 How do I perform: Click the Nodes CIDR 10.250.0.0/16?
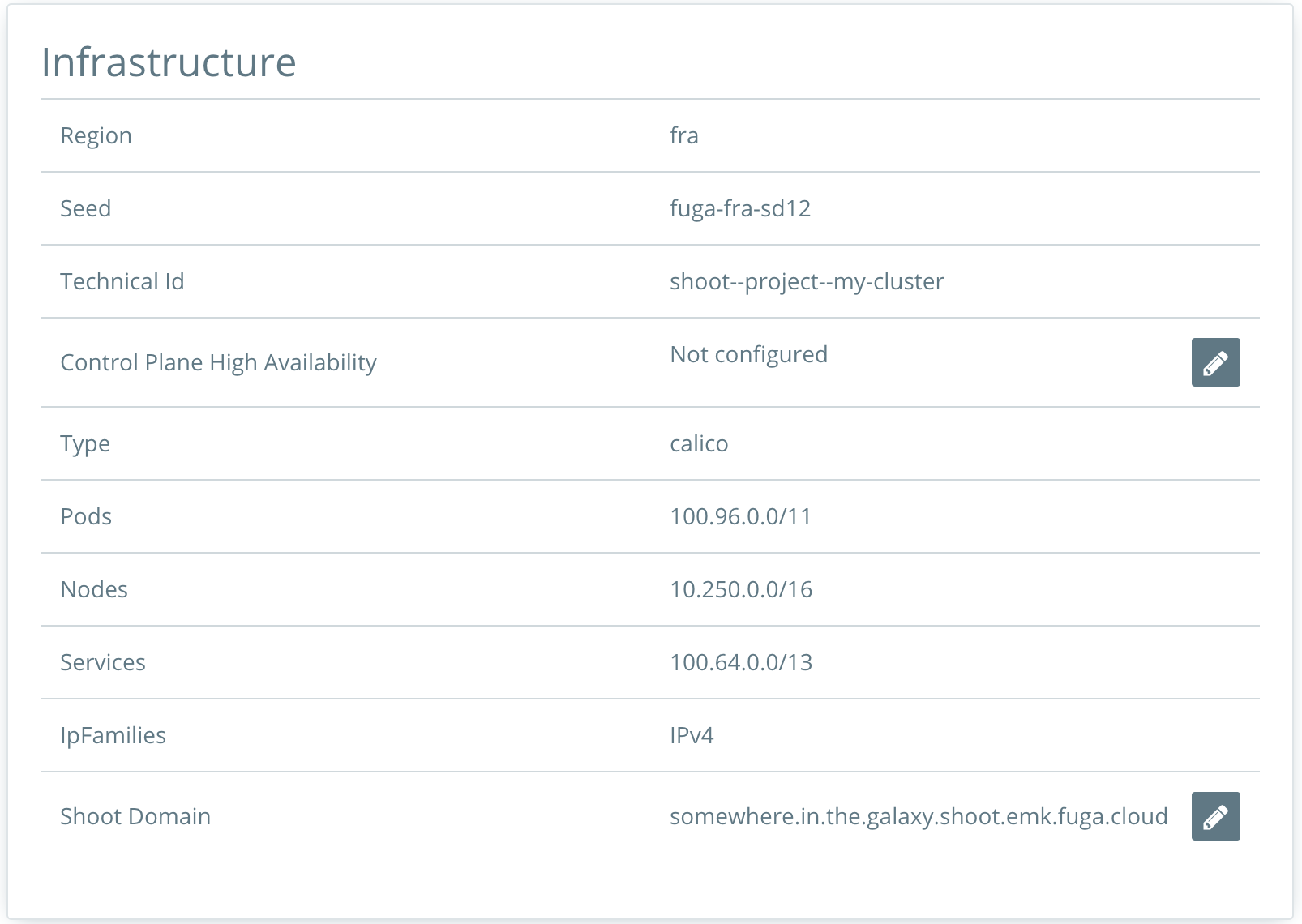741,589
